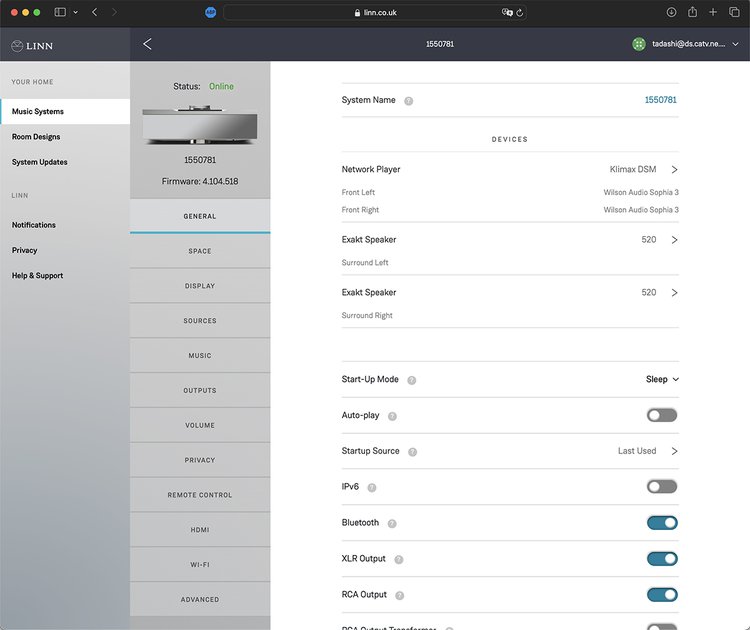Open the VOLUME settings tab

pos(200,425)
